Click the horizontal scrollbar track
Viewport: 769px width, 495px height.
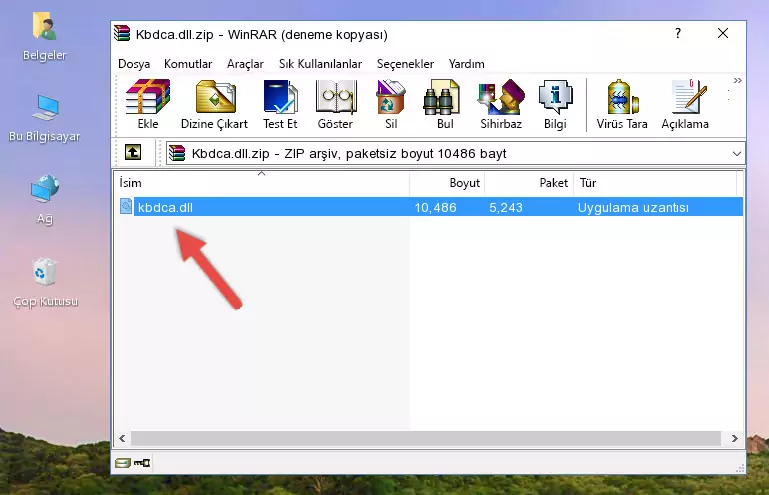426,438
